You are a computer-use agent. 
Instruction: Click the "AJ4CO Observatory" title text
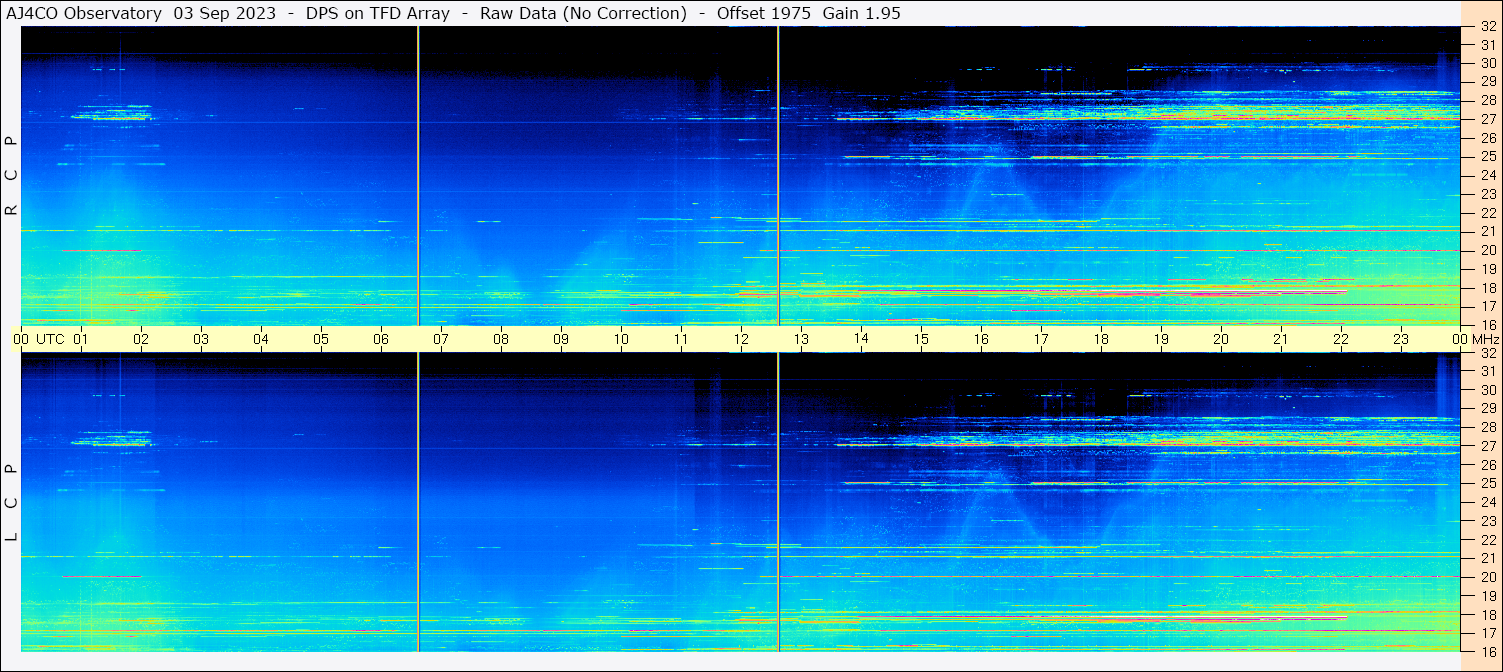[x=86, y=13]
